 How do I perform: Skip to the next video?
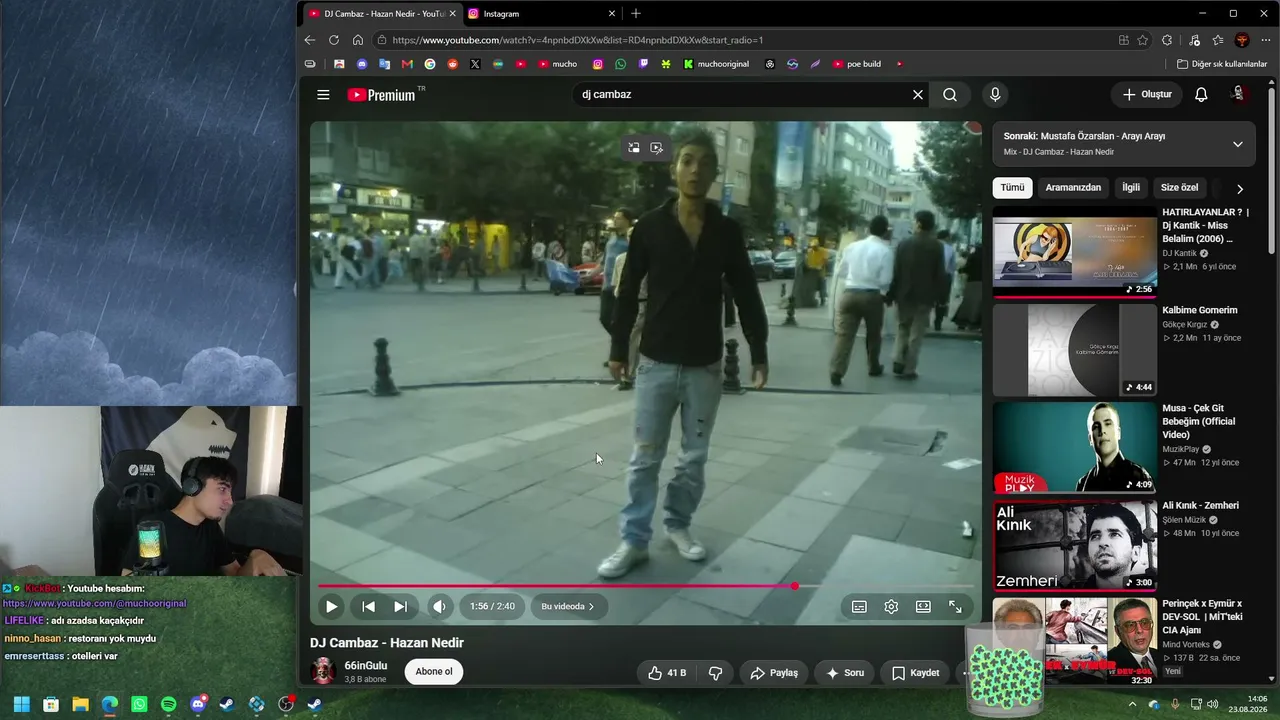pos(400,606)
